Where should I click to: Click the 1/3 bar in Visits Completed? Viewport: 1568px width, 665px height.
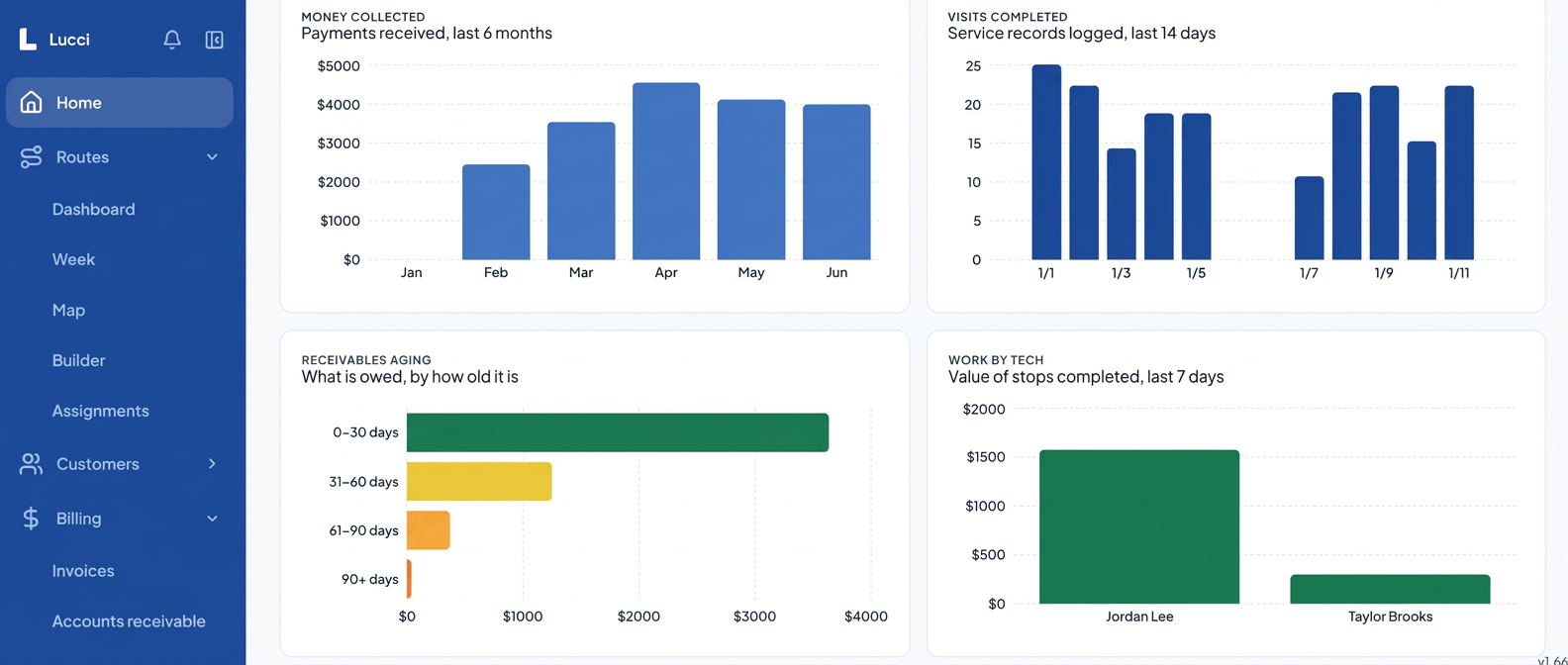point(1122,204)
